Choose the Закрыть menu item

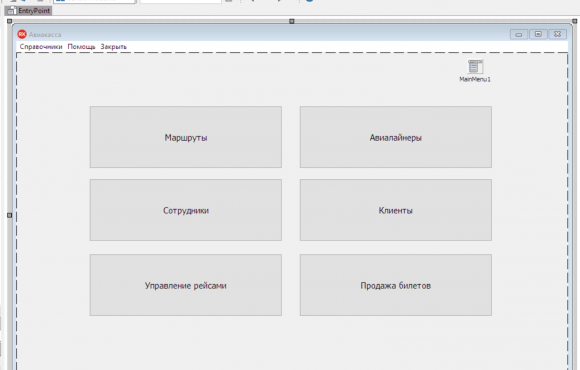point(114,47)
